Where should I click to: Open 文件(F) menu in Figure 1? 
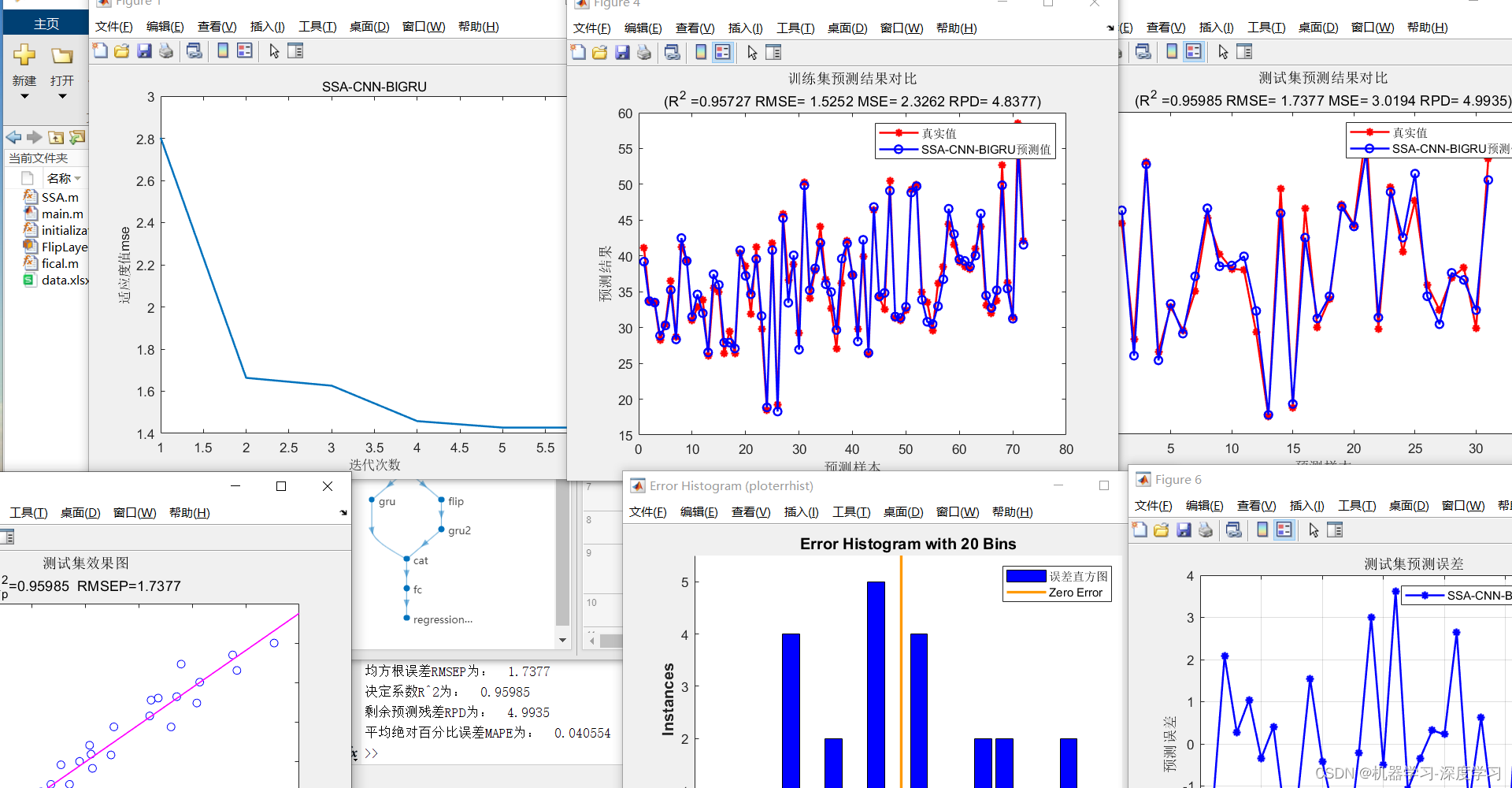(x=114, y=27)
